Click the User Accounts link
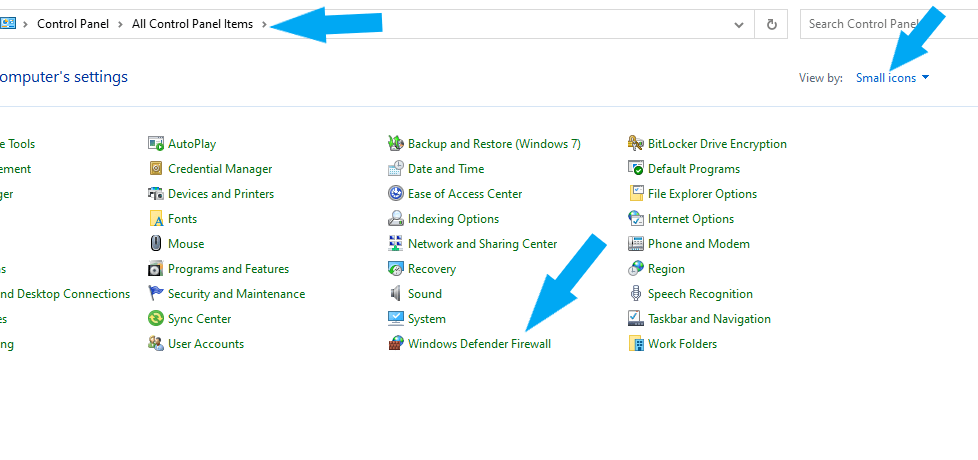Screen dimensions: 978x460 coord(206,343)
